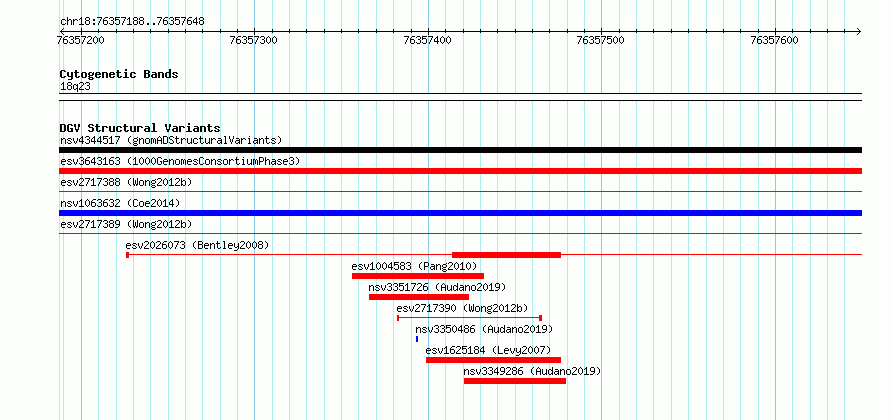Screen dimensions: 890x420
Task: Select the red nsv3351726 variant bar
Action: [x=419, y=297]
